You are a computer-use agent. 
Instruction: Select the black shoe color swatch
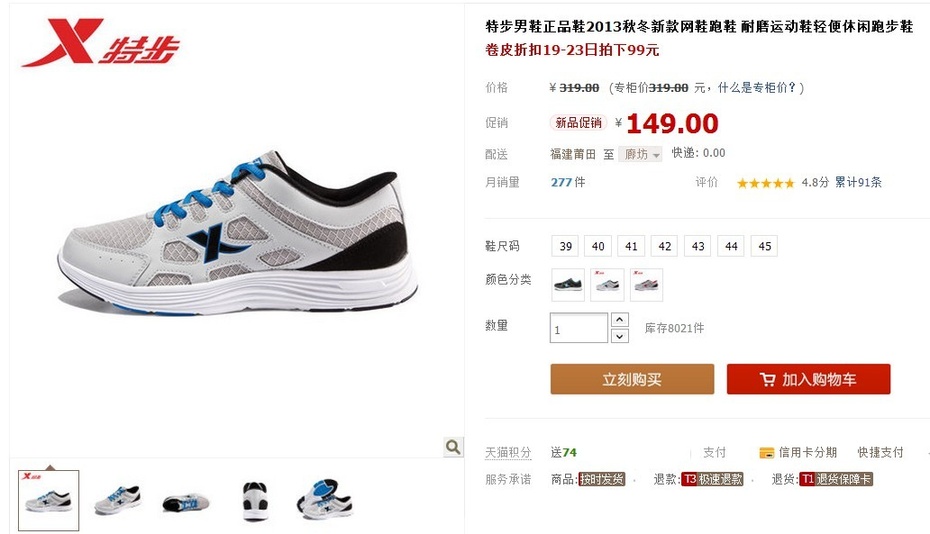pos(568,285)
